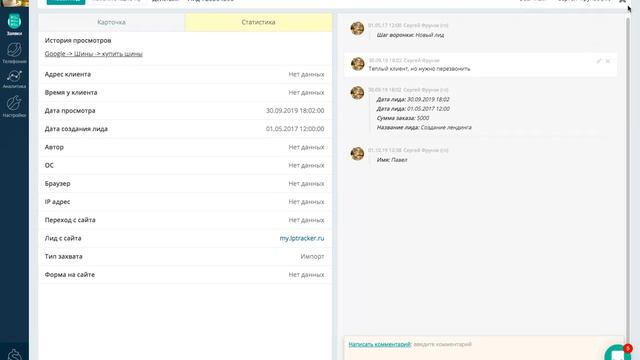
Task: Click avatar next to 'Имя: Павел' entry
Action: [x=357, y=153]
